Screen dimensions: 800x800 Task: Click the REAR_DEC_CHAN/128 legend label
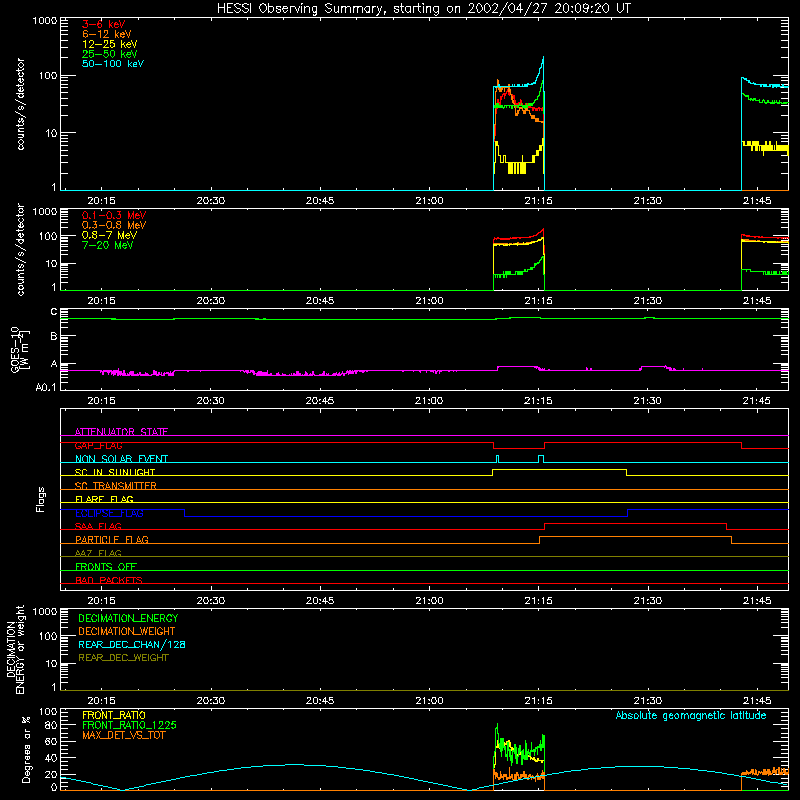click(132, 644)
